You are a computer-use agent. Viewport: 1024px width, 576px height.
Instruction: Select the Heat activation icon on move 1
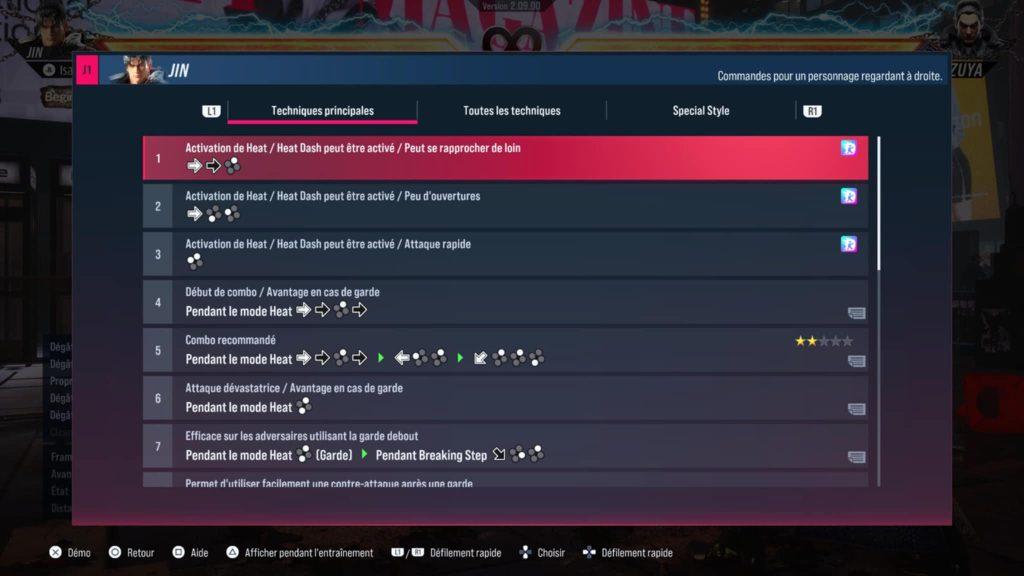tap(848, 148)
